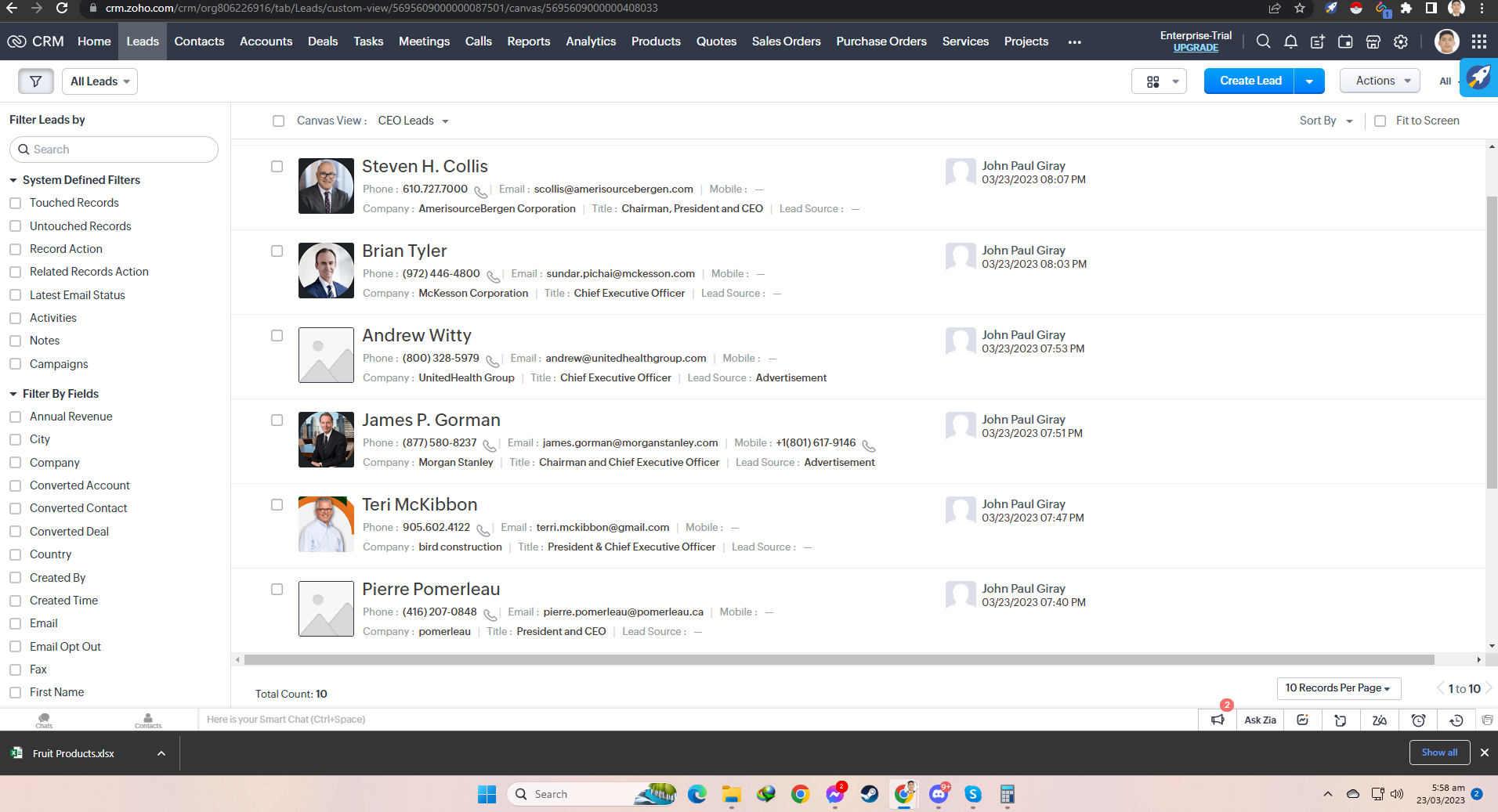Click the Smart Chat input bar
This screenshot has width=1498, height=812.
[x=697, y=720]
